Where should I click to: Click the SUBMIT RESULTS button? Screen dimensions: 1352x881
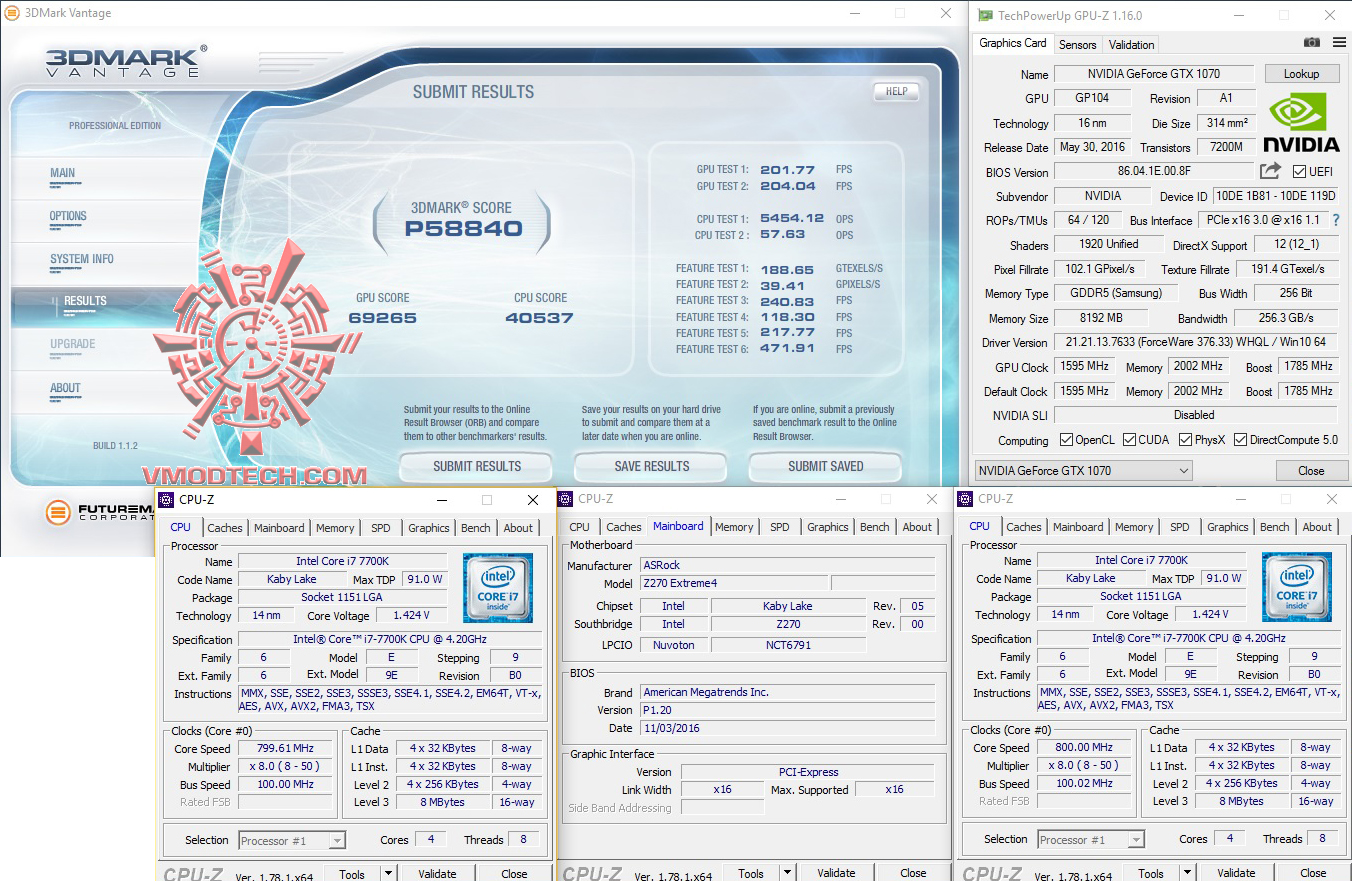coord(475,466)
